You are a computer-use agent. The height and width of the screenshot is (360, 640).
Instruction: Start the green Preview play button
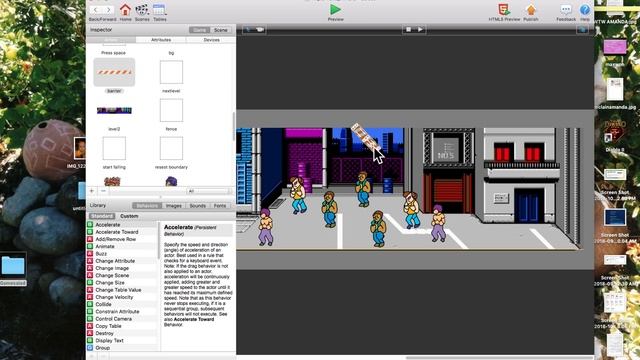[336, 9]
